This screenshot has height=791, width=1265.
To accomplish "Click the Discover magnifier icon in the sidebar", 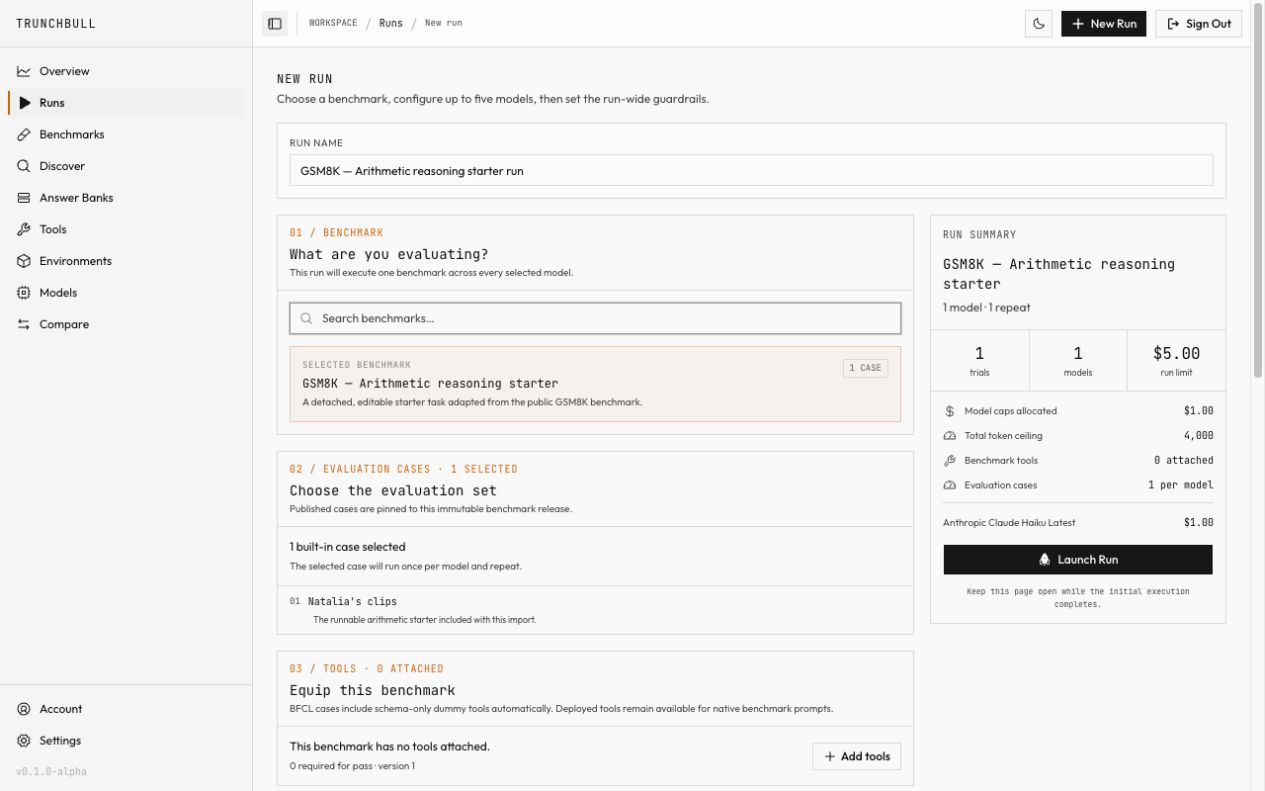I will point(24,166).
